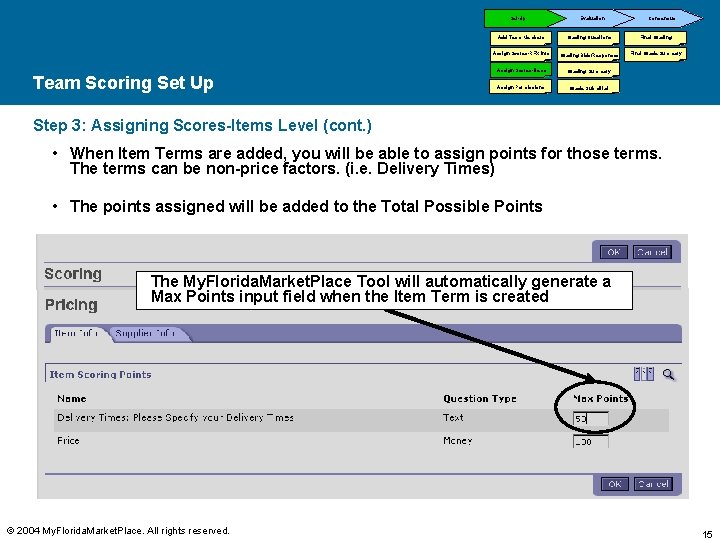Select the green Set-Up phase arrow
This screenshot has height=540, width=720.
coord(523,18)
